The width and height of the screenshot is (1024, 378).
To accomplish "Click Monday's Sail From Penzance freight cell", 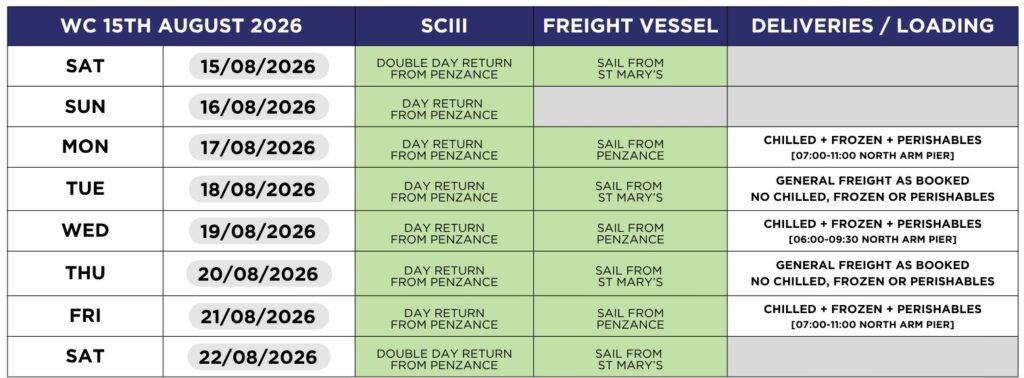I will point(630,148).
